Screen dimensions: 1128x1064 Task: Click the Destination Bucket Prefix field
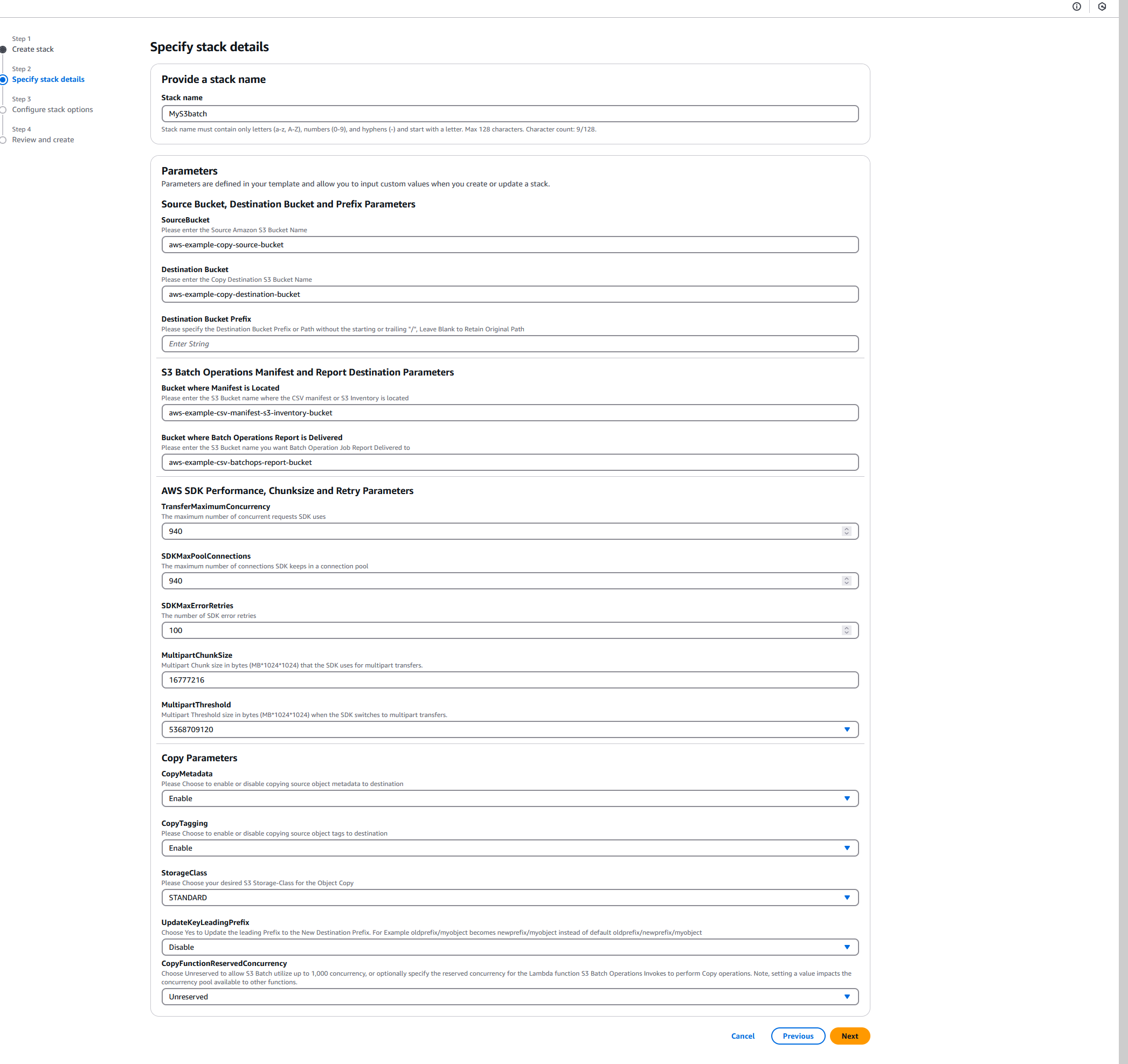(x=509, y=343)
